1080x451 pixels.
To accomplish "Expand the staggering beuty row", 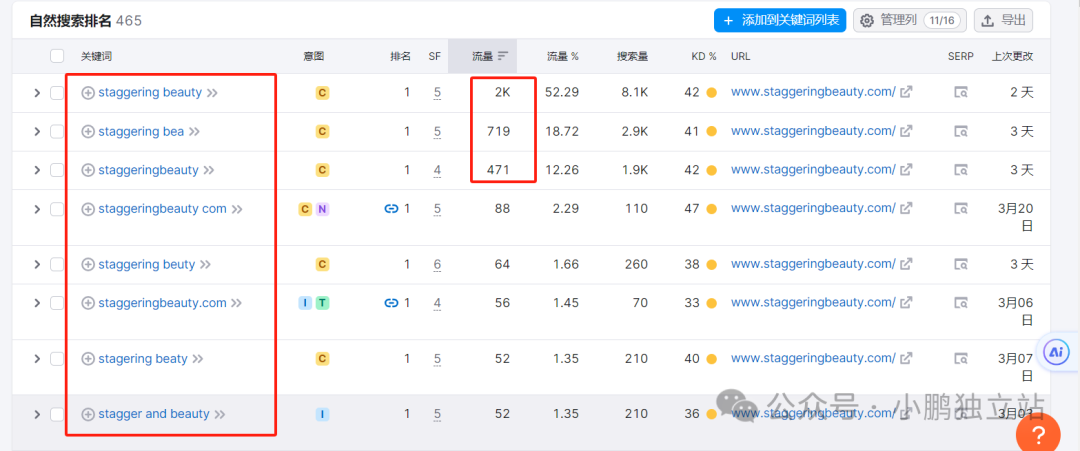I will (37, 264).
